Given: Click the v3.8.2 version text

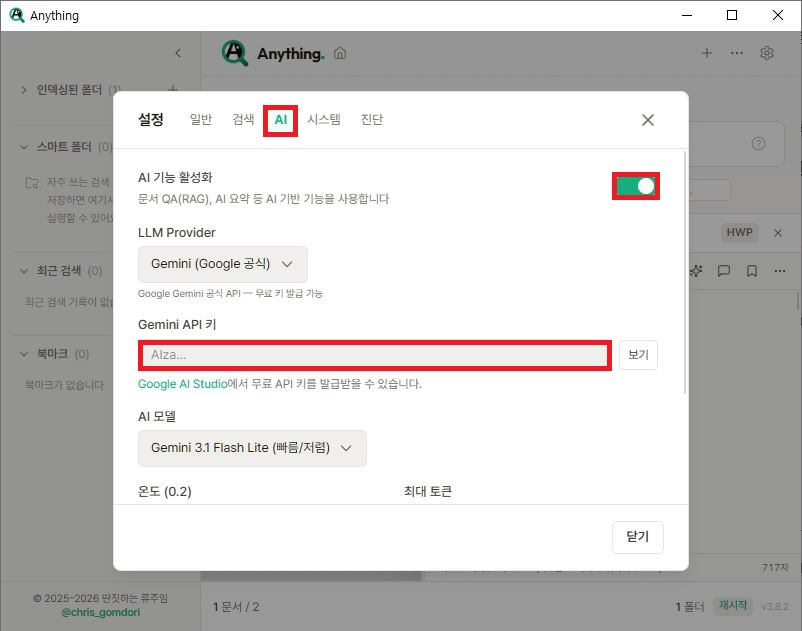Looking at the screenshot, I should pyautogui.click(x=774, y=607).
